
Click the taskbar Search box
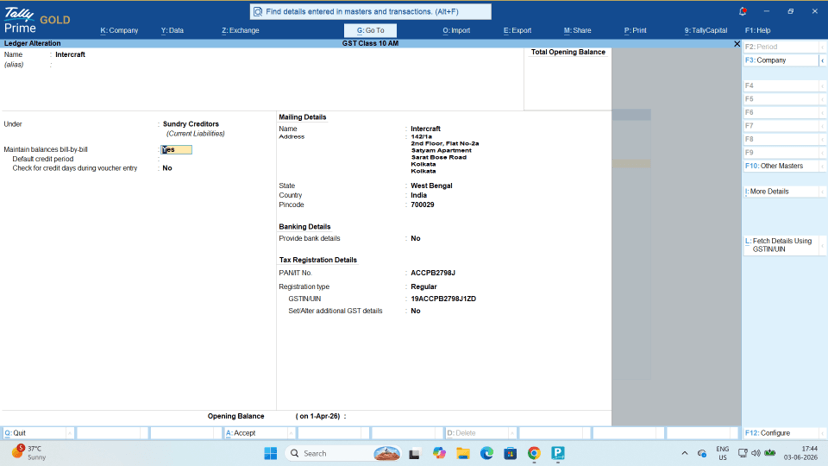(343, 453)
